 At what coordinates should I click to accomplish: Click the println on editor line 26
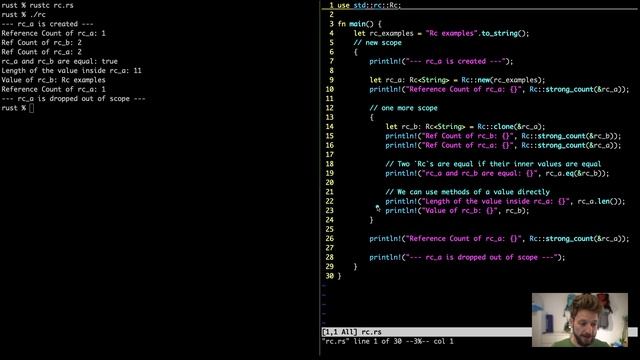(x=499, y=239)
